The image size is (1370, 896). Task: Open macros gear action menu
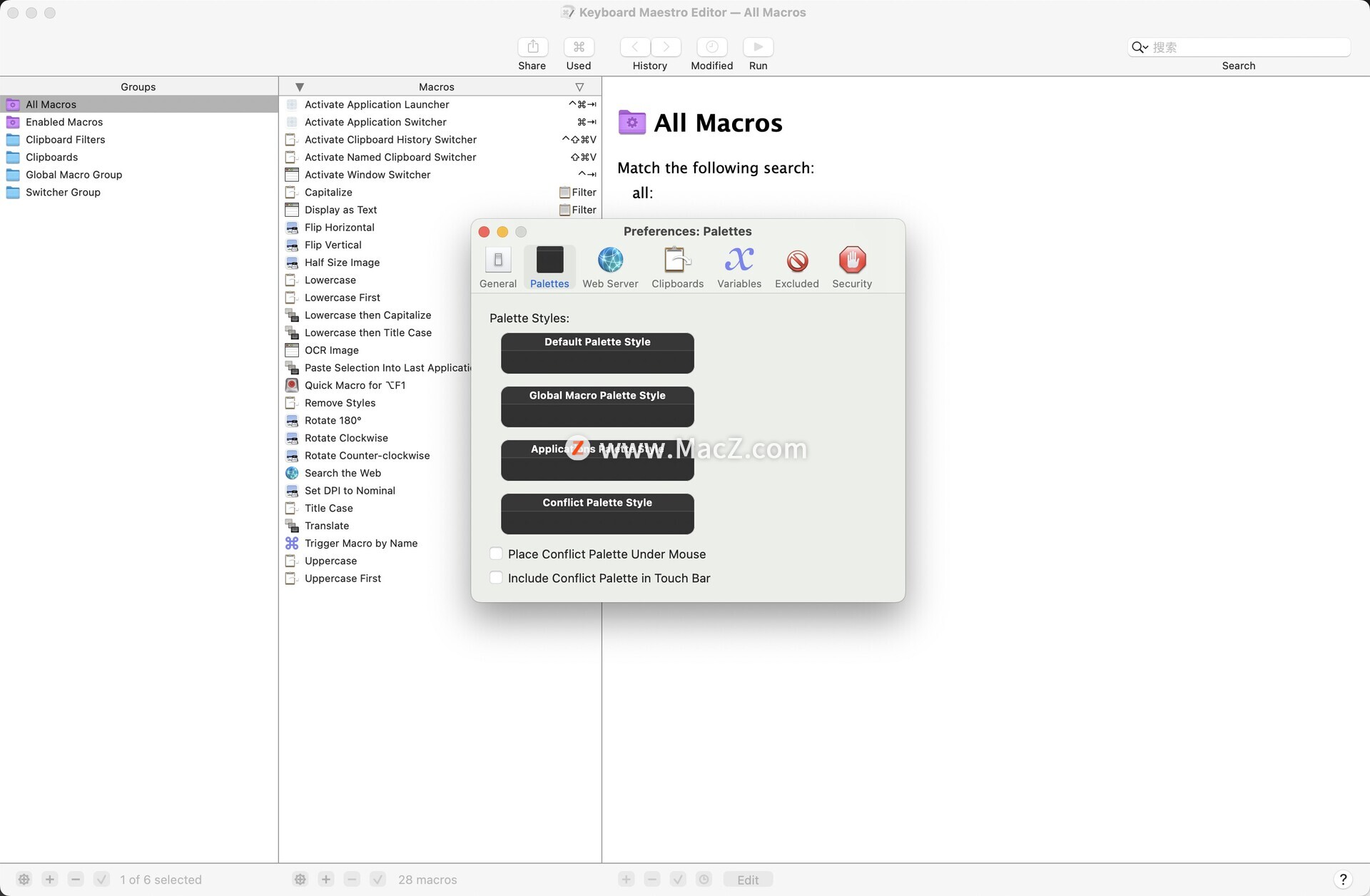300,880
